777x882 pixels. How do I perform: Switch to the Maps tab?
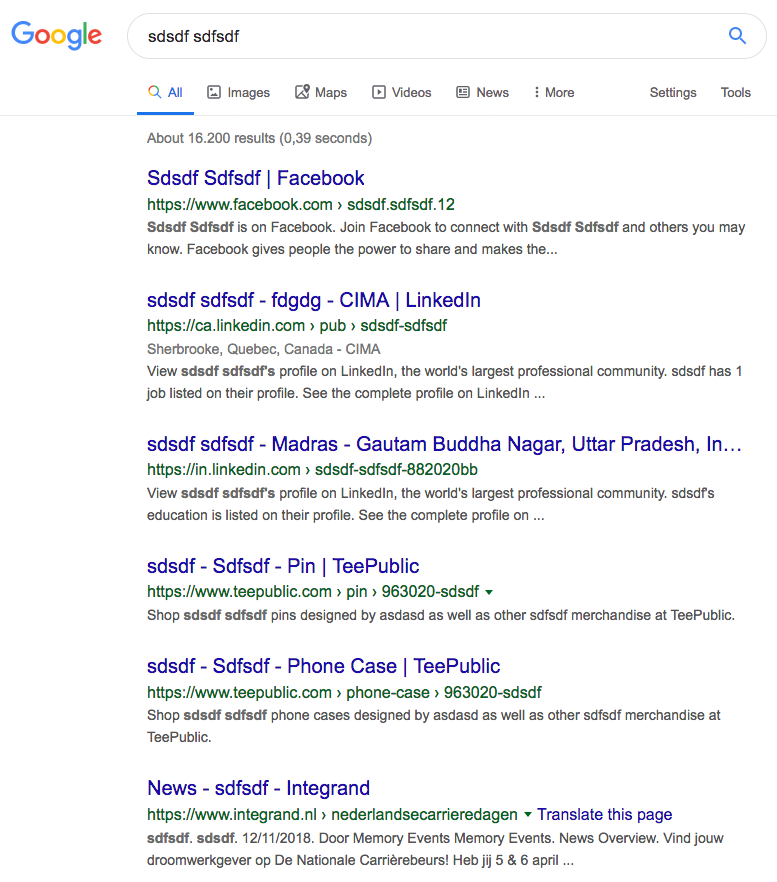(x=321, y=92)
